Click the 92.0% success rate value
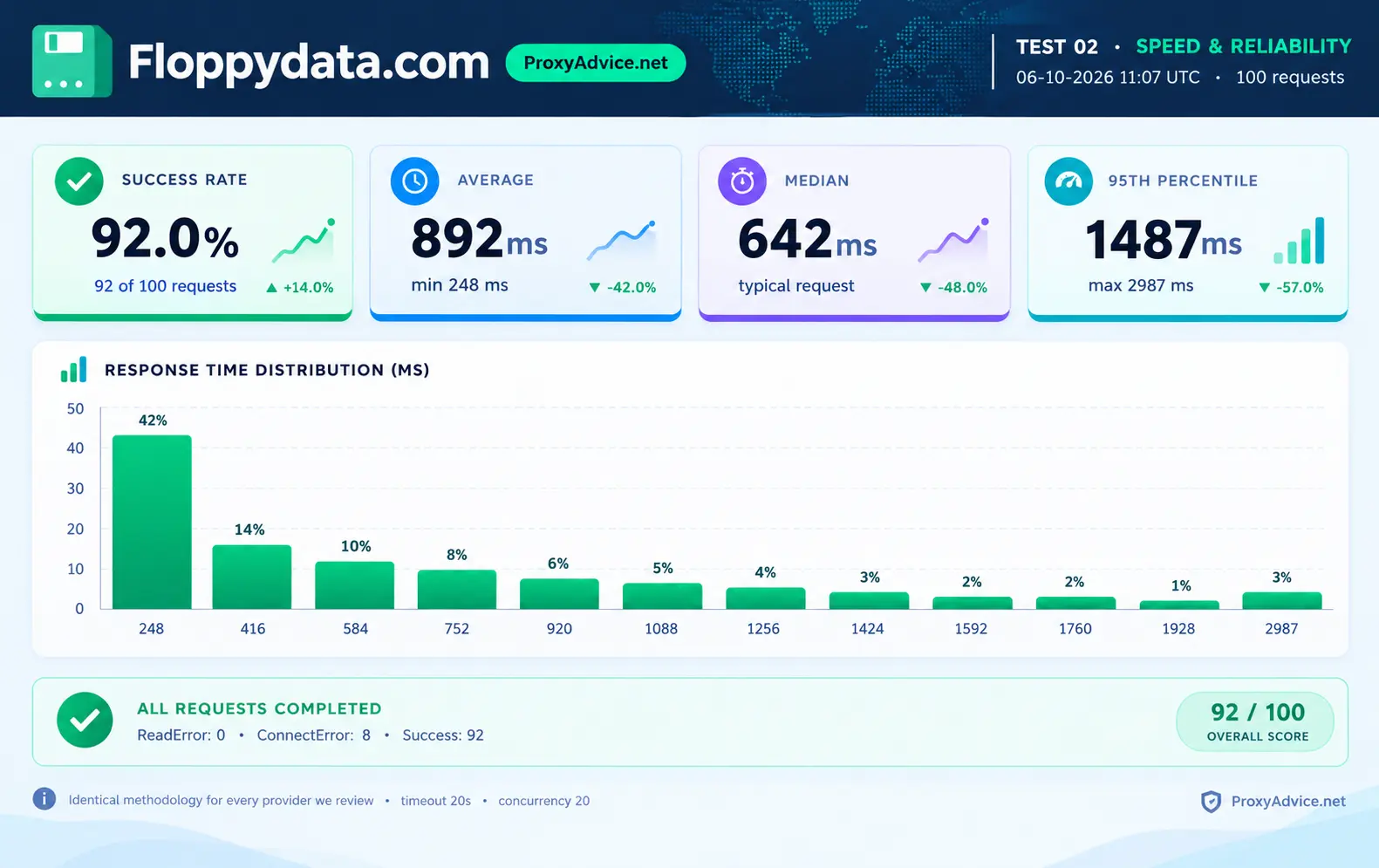Viewport: 1379px width, 868px height. pyautogui.click(x=165, y=238)
